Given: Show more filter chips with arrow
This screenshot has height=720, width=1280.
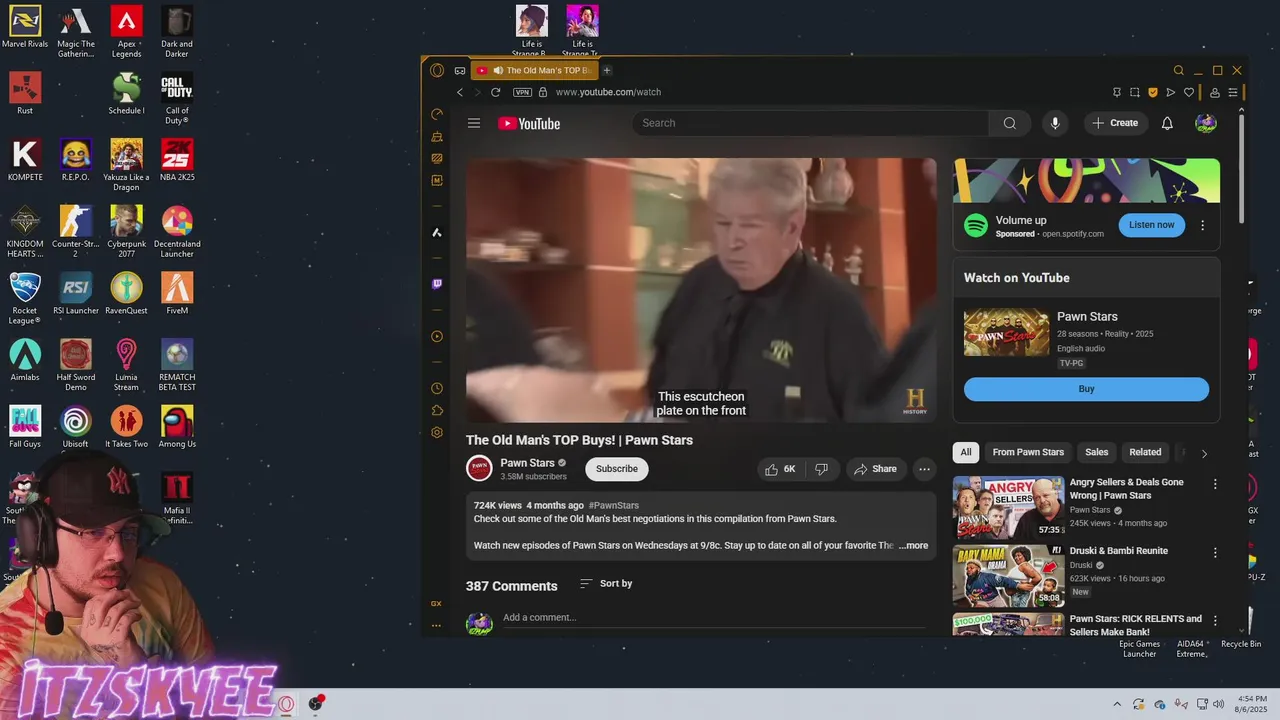Looking at the screenshot, I should tap(1204, 453).
